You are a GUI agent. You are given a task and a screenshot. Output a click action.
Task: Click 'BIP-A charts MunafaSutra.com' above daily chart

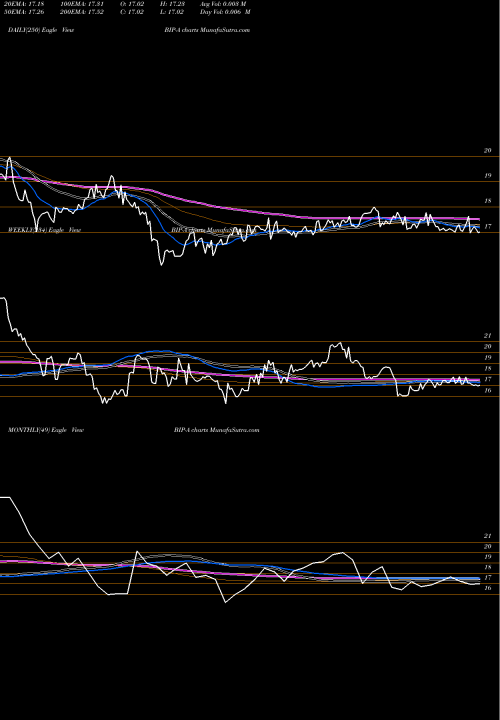(x=207, y=30)
